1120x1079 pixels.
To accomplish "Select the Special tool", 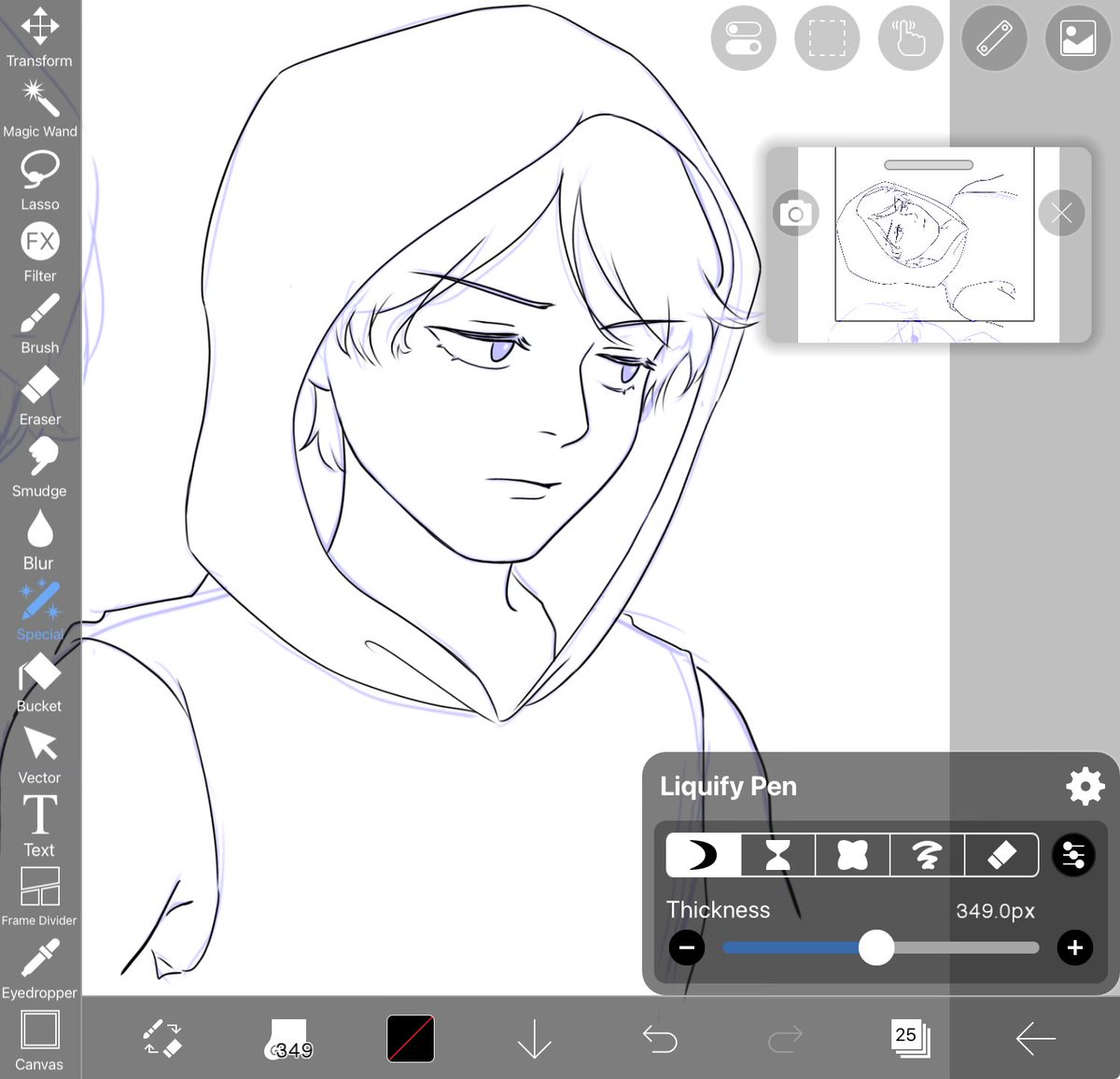I will coord(39,611).
